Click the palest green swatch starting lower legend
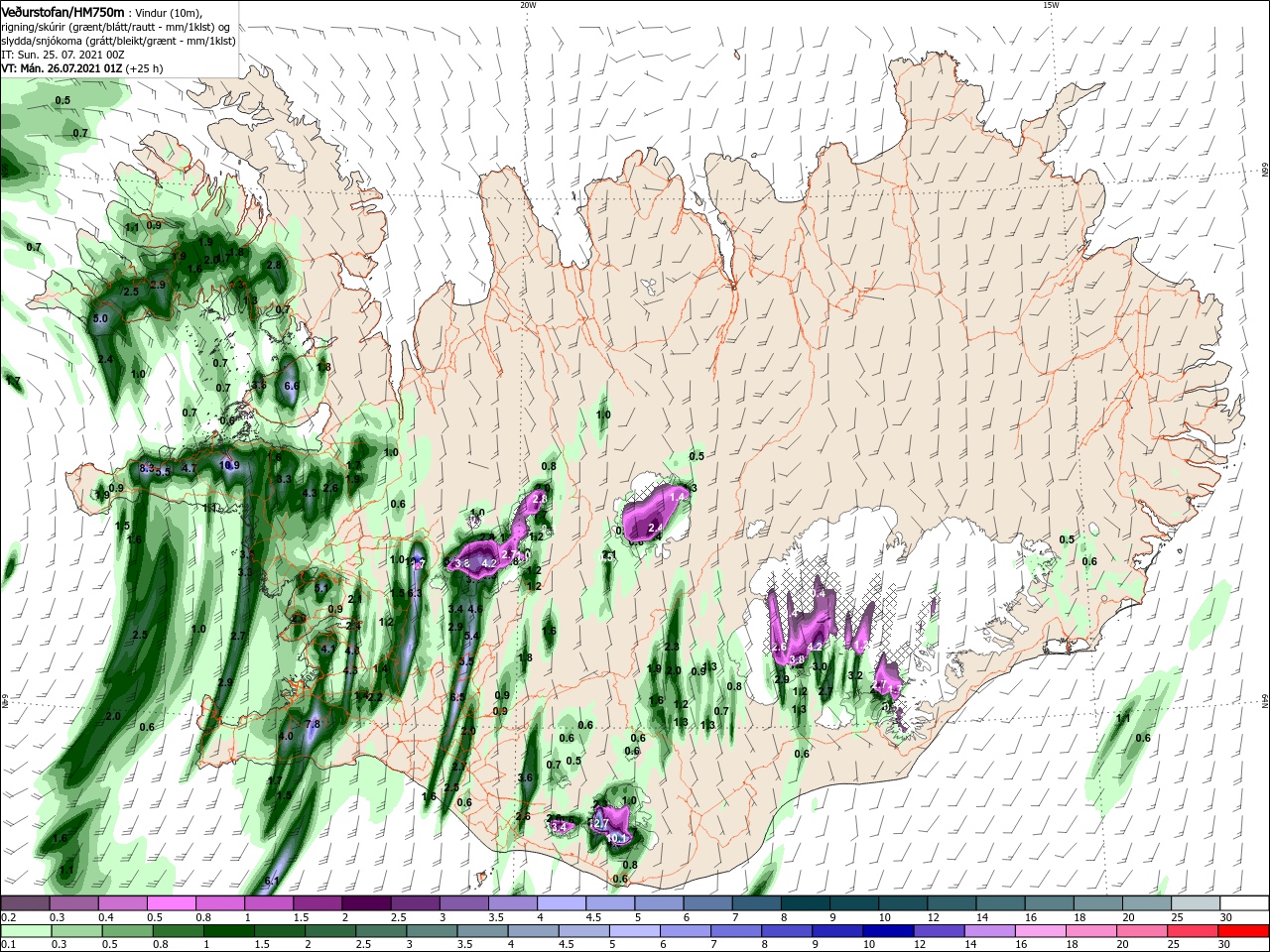This screenshot has height=952, width=1270. pyautogui.click(x=25, y=931)
